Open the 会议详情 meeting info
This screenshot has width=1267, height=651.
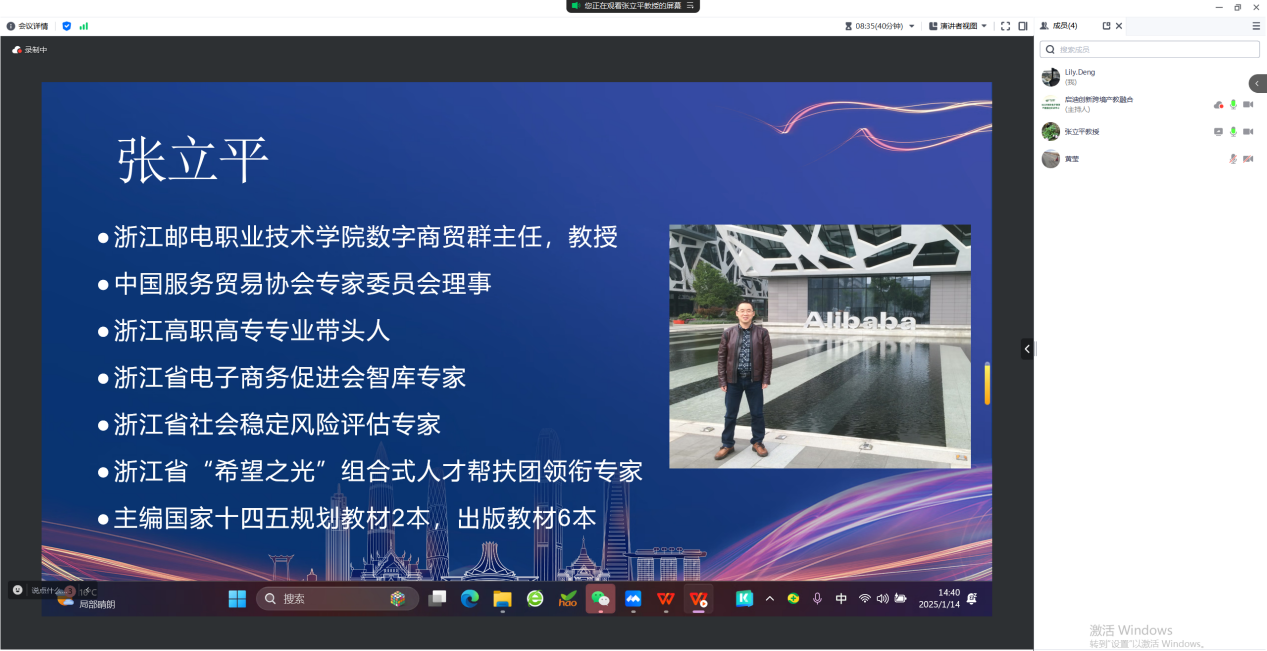(x=27, y=26)
